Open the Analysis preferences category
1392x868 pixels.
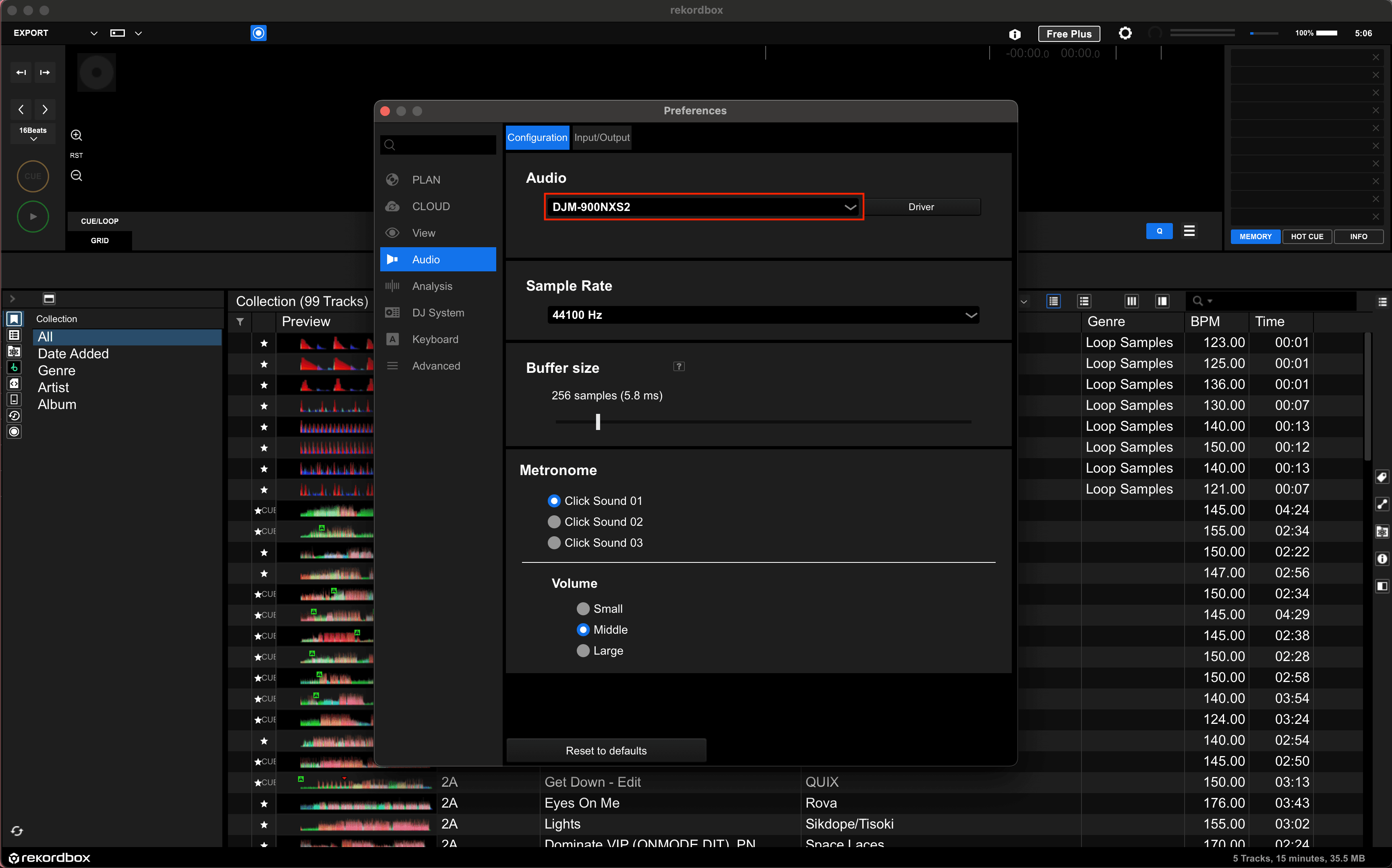tap(432, 286)
